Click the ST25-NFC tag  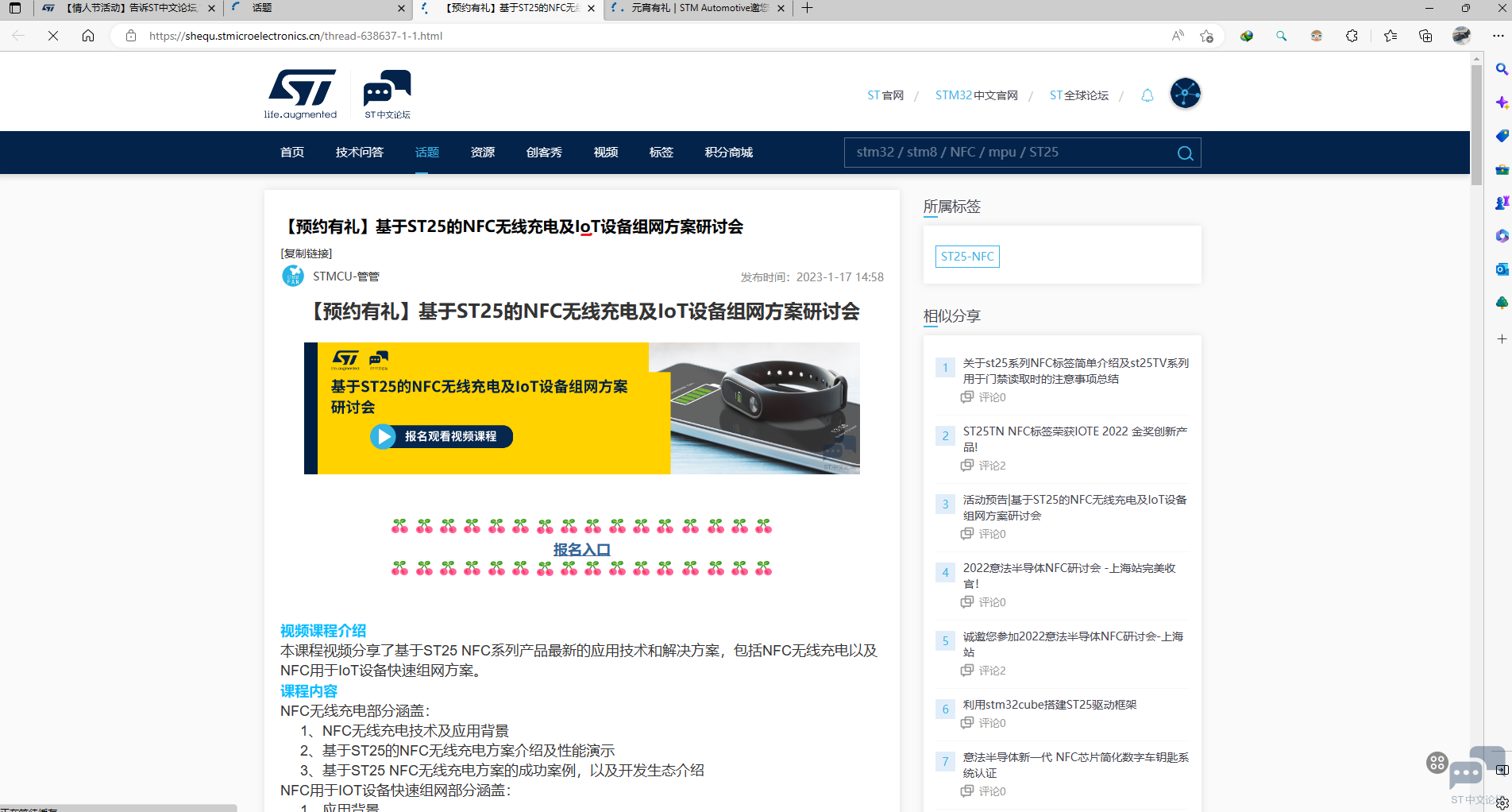[967, 257]
